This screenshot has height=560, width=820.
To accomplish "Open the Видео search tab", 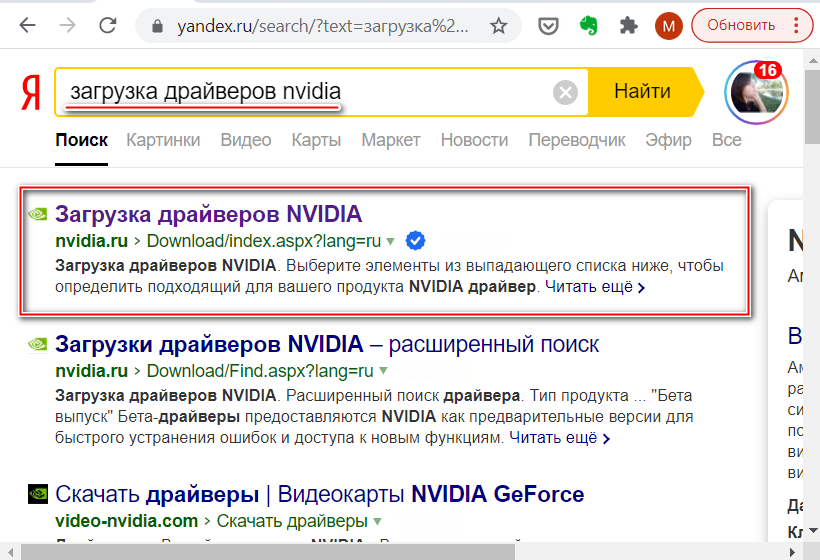I will 245,140.
